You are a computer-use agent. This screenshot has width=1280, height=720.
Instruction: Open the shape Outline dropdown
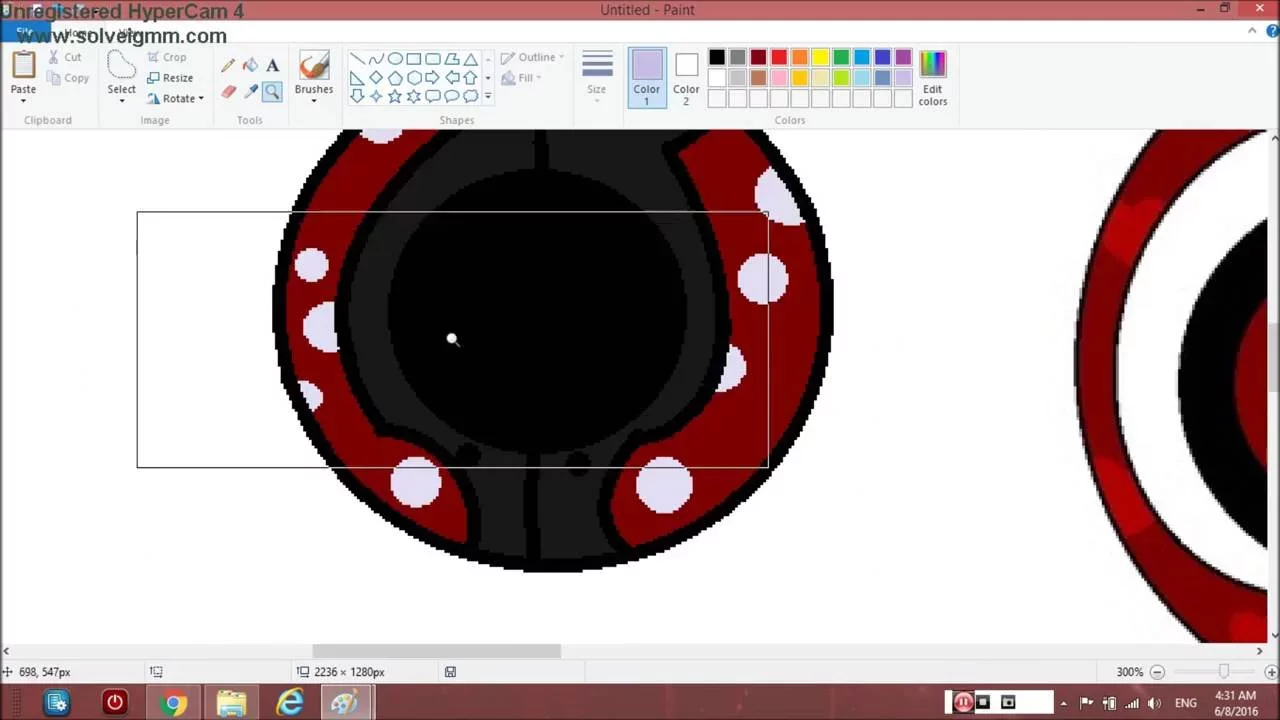click(x=533, y=57)
